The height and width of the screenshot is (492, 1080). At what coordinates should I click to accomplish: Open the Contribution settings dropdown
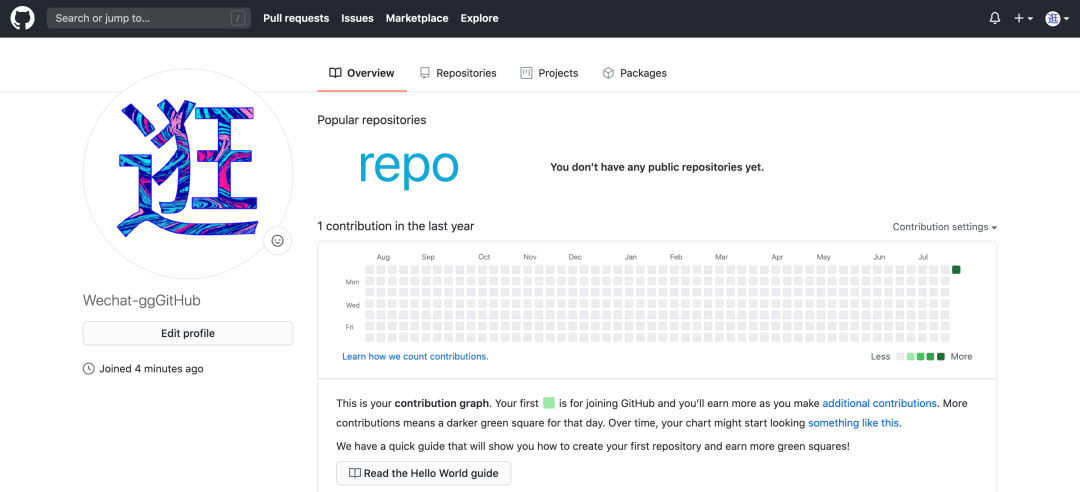click(x=944, y=227)
